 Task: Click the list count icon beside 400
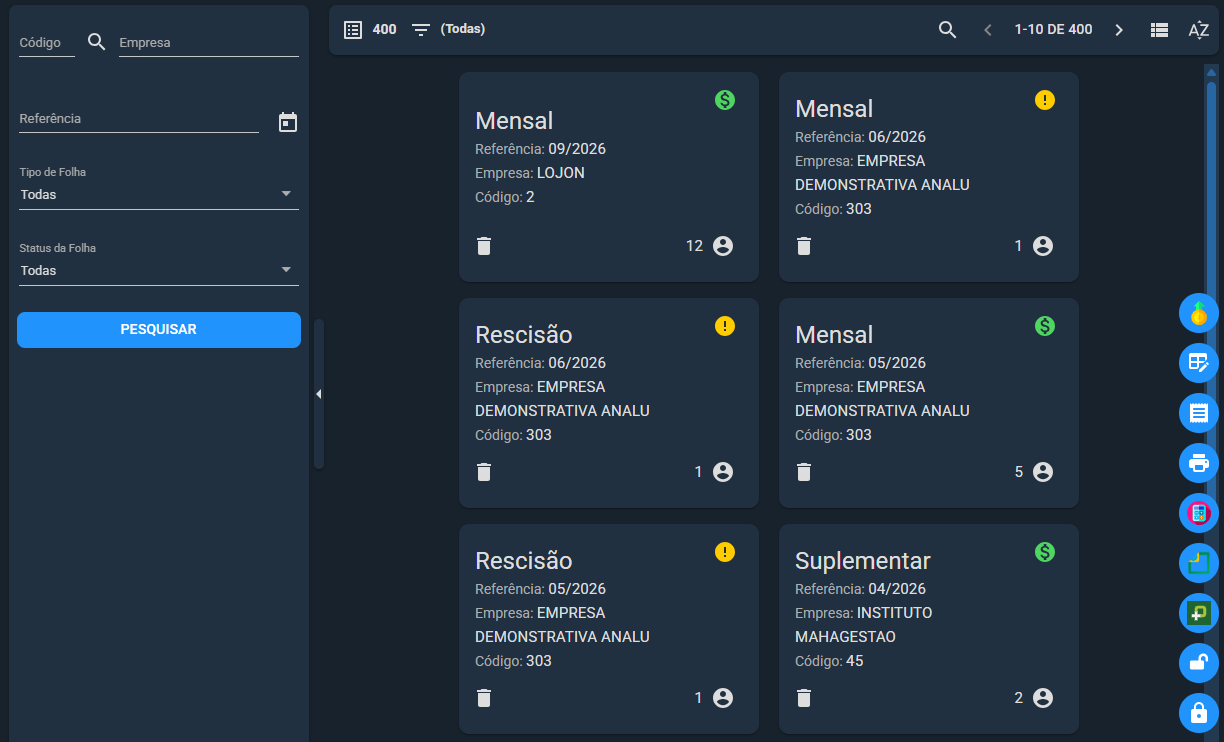click(353, 30)
